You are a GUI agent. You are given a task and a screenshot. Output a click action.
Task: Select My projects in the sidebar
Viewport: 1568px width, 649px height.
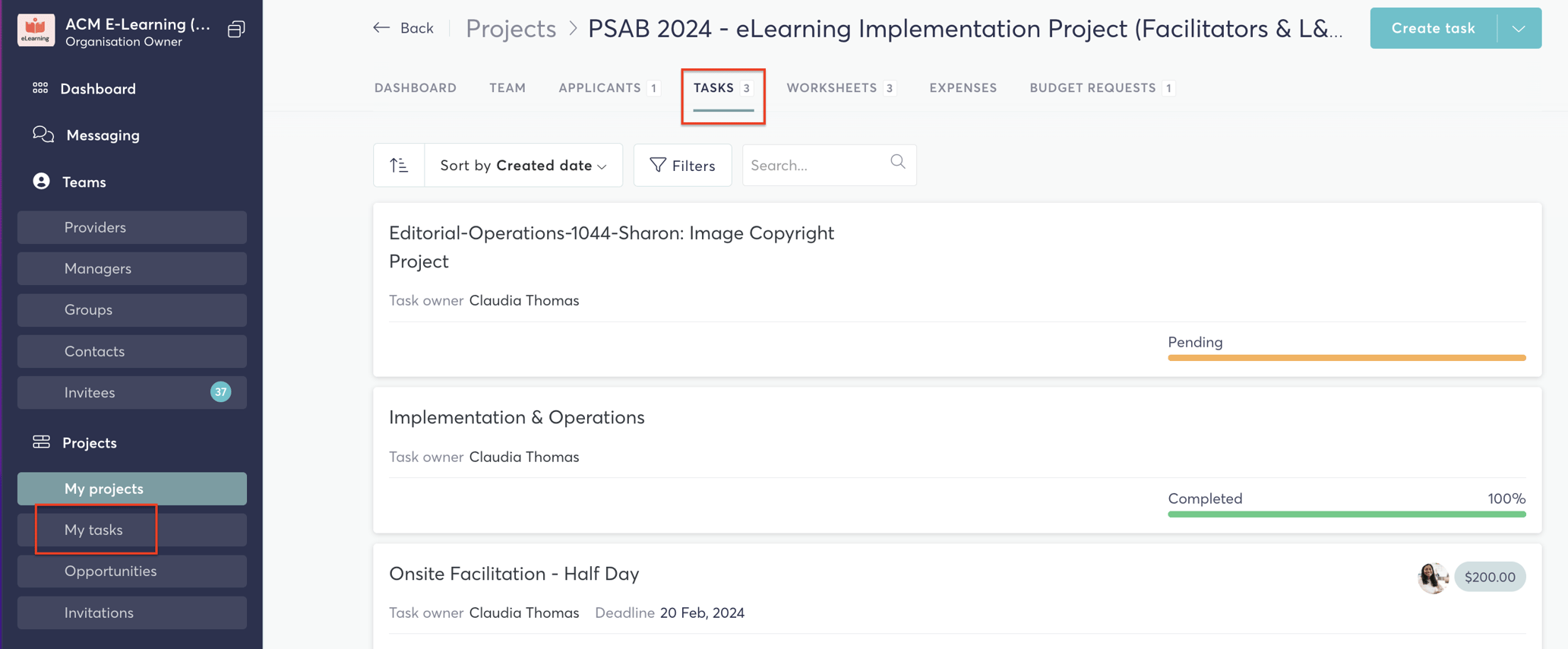pyautogui.click(x=132, y=489)
